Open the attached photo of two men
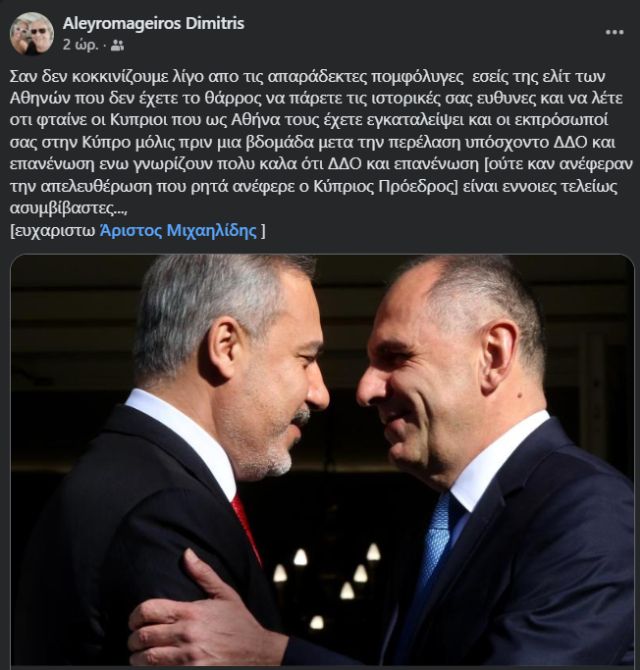Image resolution: width=640 pixels, height=670 pixels. (x=322, y=460)
